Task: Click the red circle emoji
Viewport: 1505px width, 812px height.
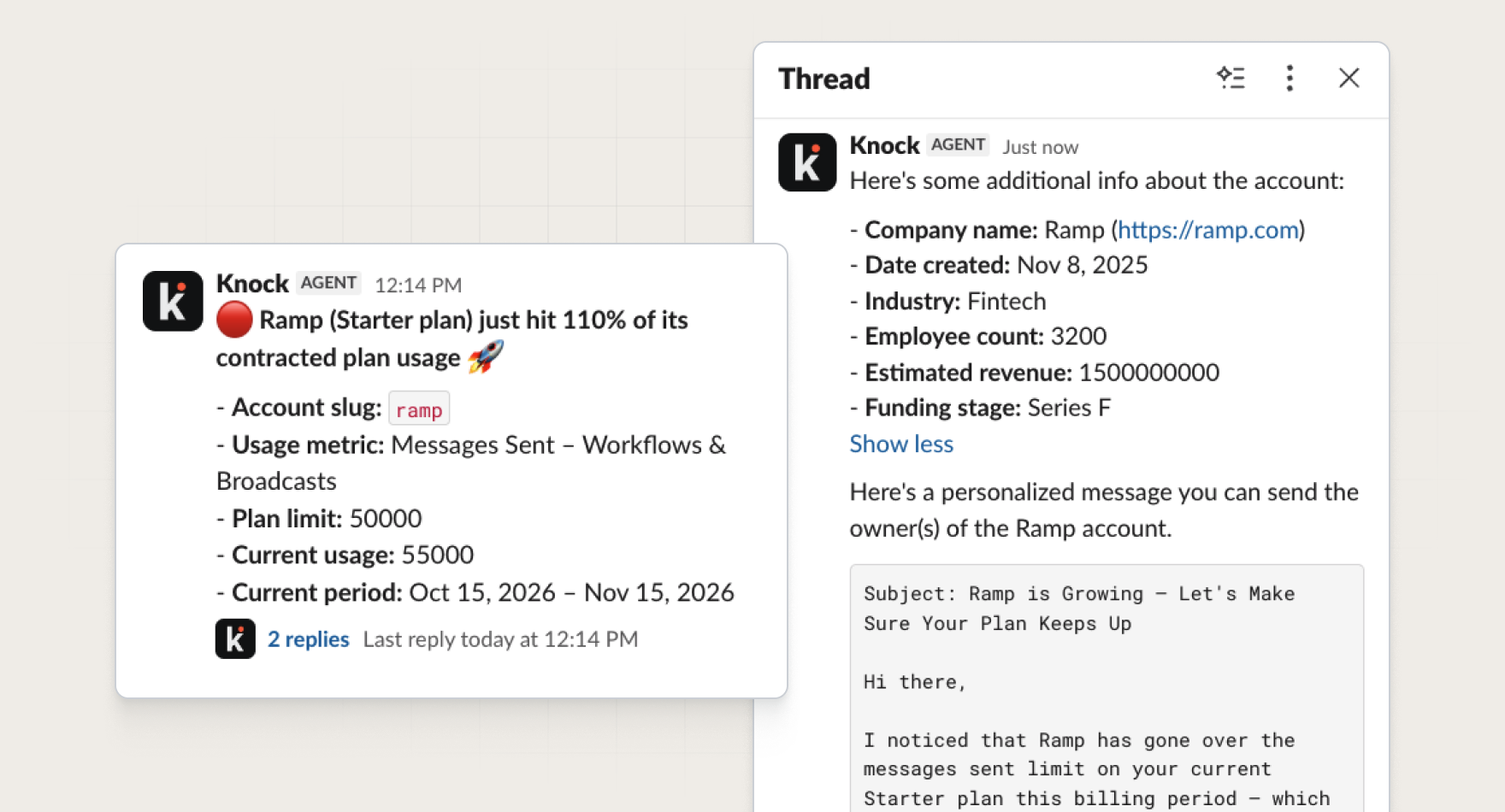Action: 234,320
